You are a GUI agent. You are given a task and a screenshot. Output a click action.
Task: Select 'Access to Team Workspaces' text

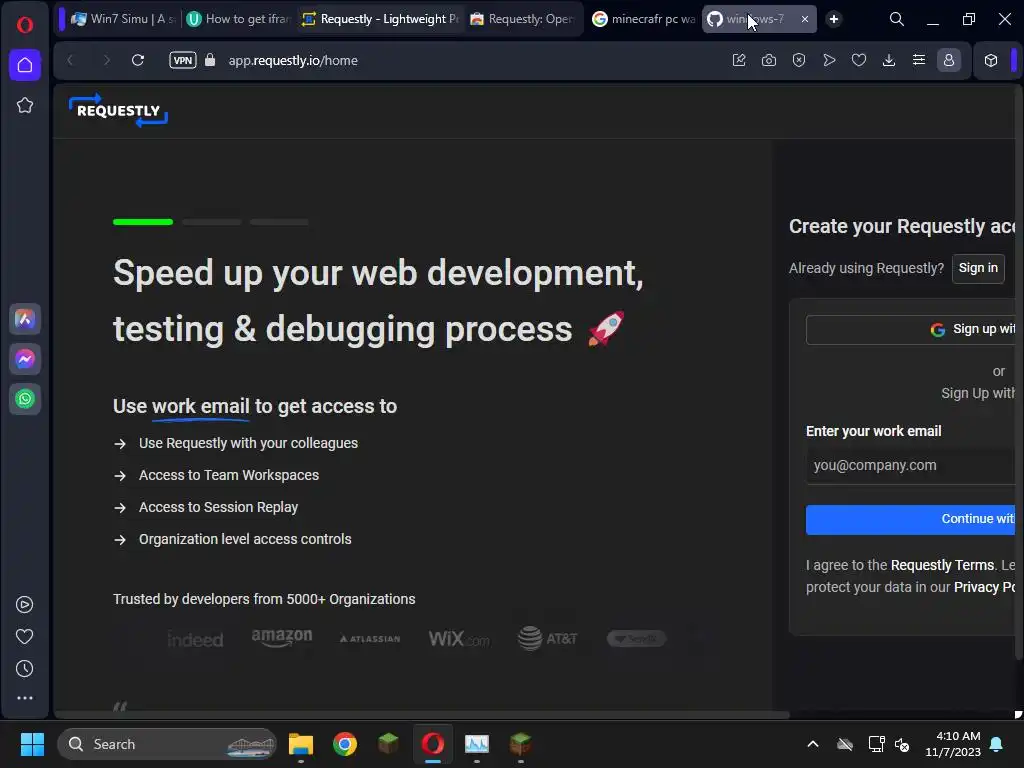229,475
